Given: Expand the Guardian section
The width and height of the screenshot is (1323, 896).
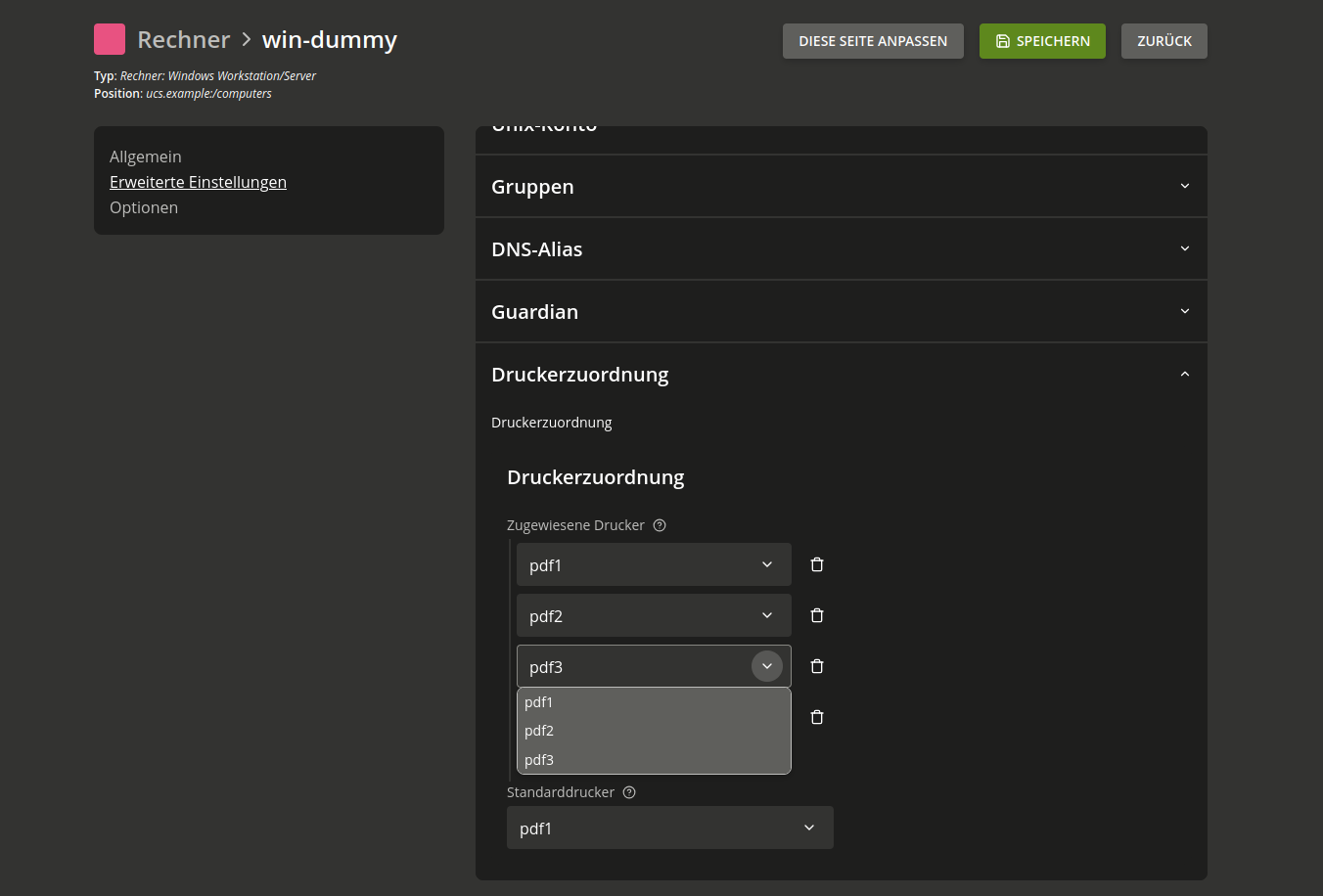Looking at the screenshot, I should (841, 311).
